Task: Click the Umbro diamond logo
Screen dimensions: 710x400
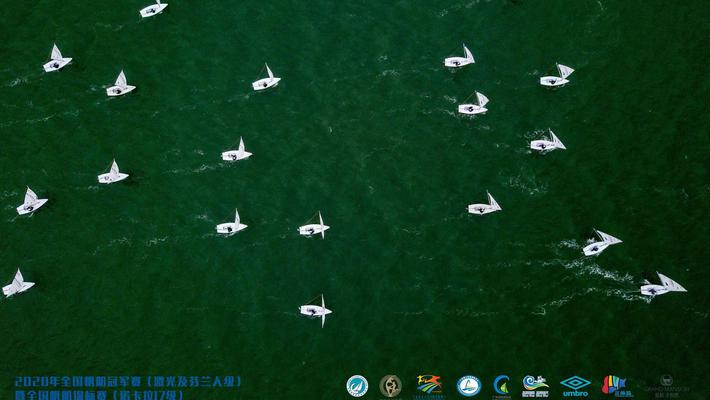Action: (575, 385)
